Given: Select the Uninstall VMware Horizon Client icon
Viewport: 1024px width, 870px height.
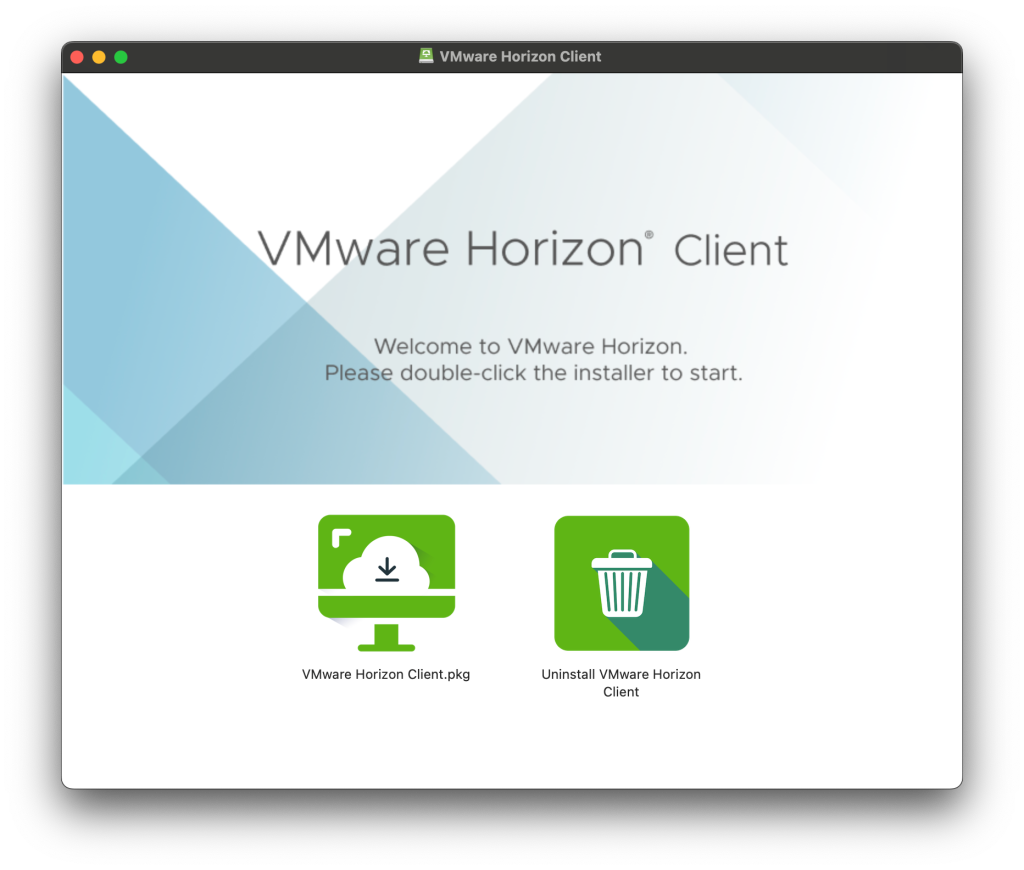Looking at the screenshot, I should [621, 582].
